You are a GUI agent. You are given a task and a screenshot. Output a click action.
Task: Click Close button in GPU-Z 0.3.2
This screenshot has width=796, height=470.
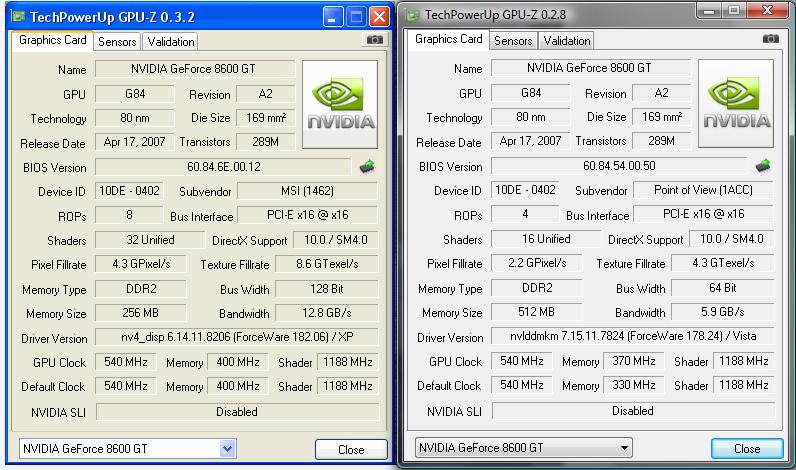coord(351,450)
